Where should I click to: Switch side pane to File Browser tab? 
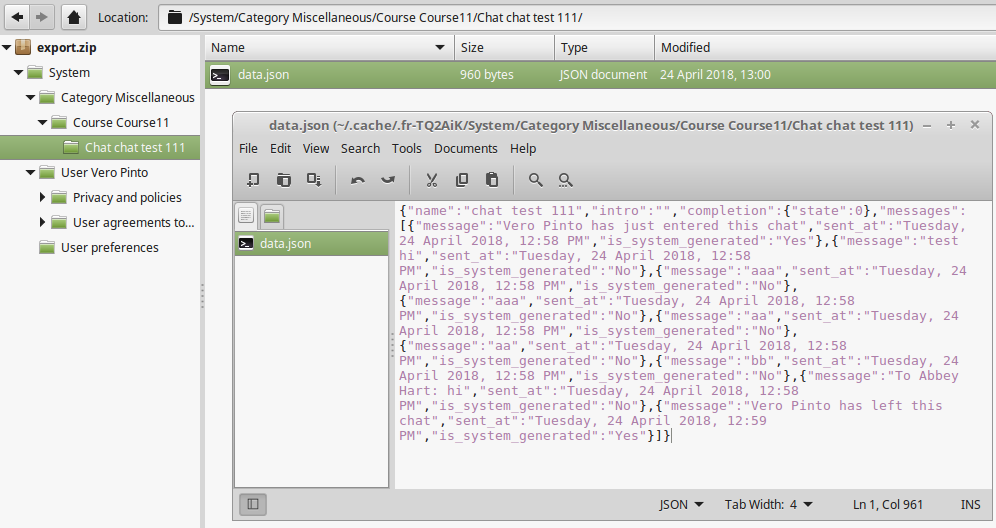click(272, 216)
